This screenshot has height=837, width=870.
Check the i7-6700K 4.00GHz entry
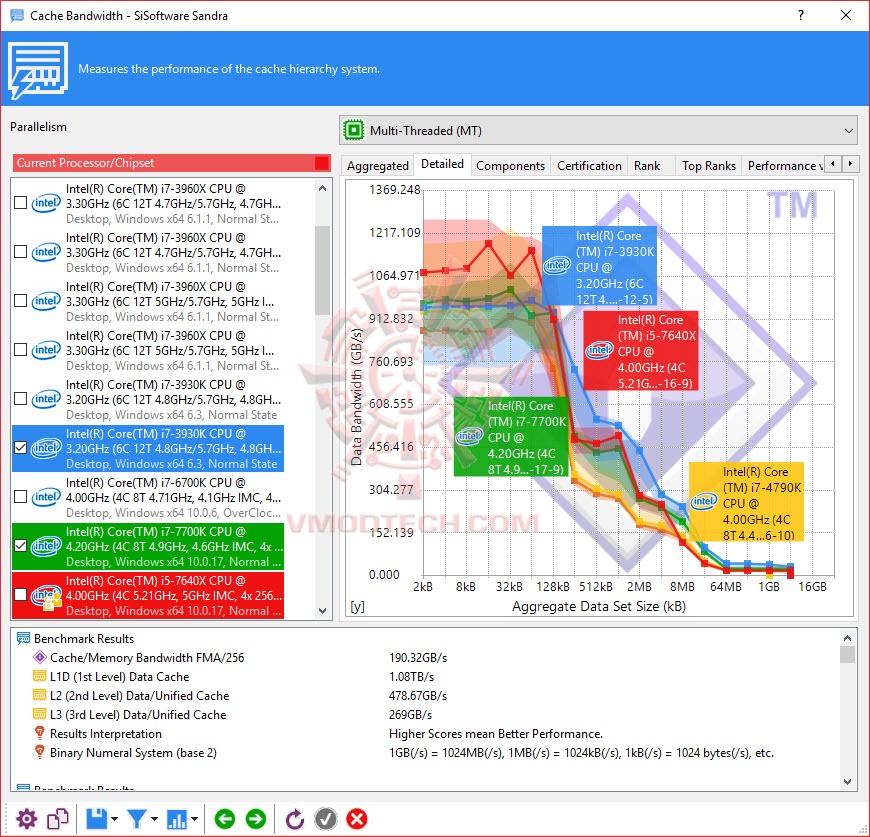pos(21,496)
